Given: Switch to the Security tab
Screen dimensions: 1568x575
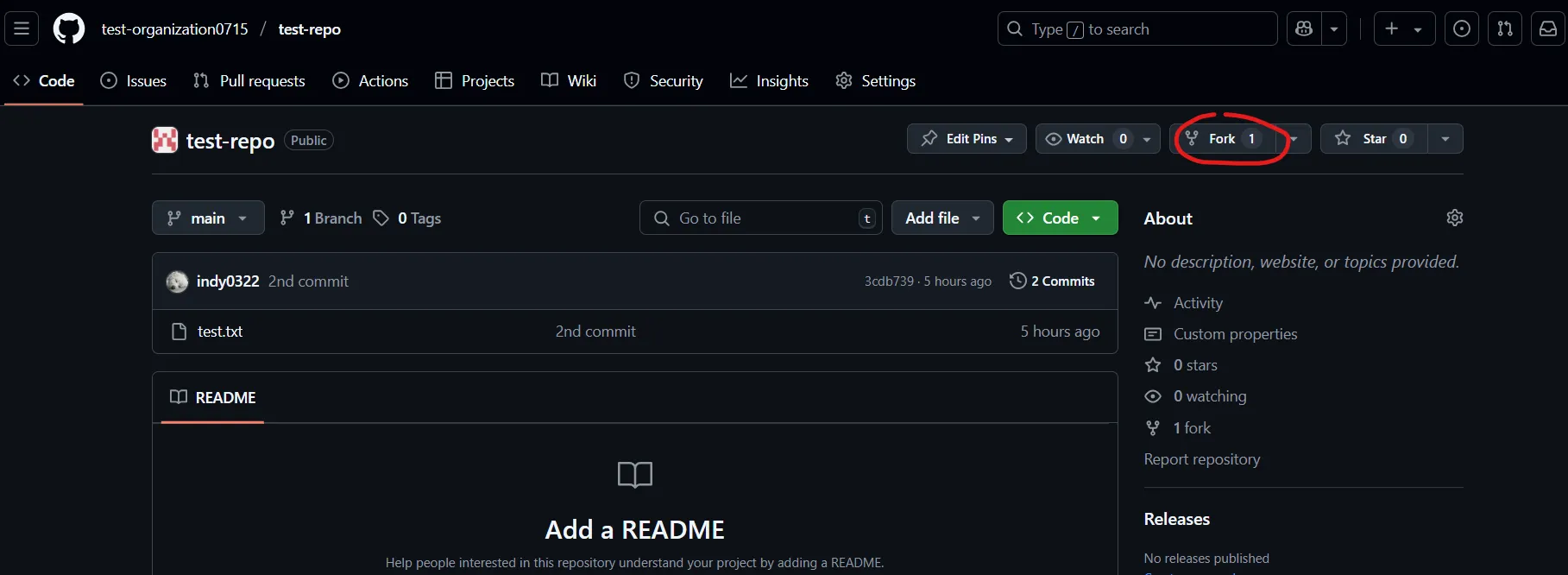Looking at the screenshot, I should (x=664, y=80).
